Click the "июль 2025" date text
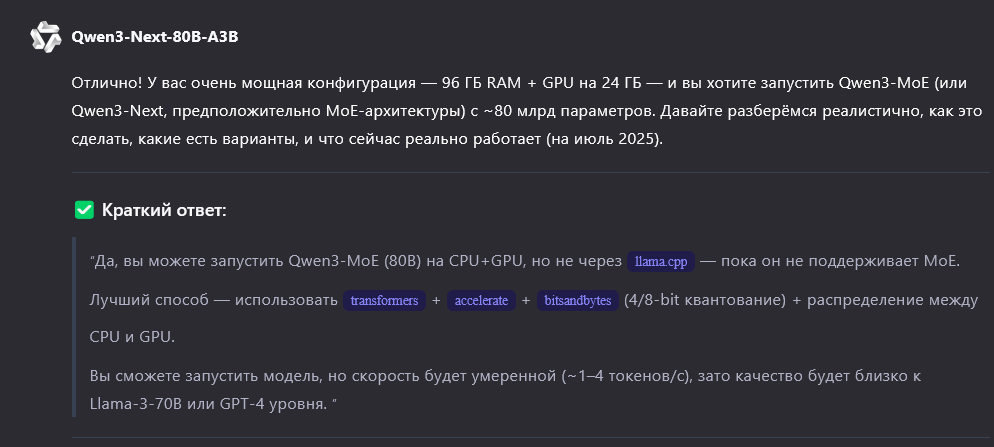Viewport: 994px width, 447px height. (616, 139)
